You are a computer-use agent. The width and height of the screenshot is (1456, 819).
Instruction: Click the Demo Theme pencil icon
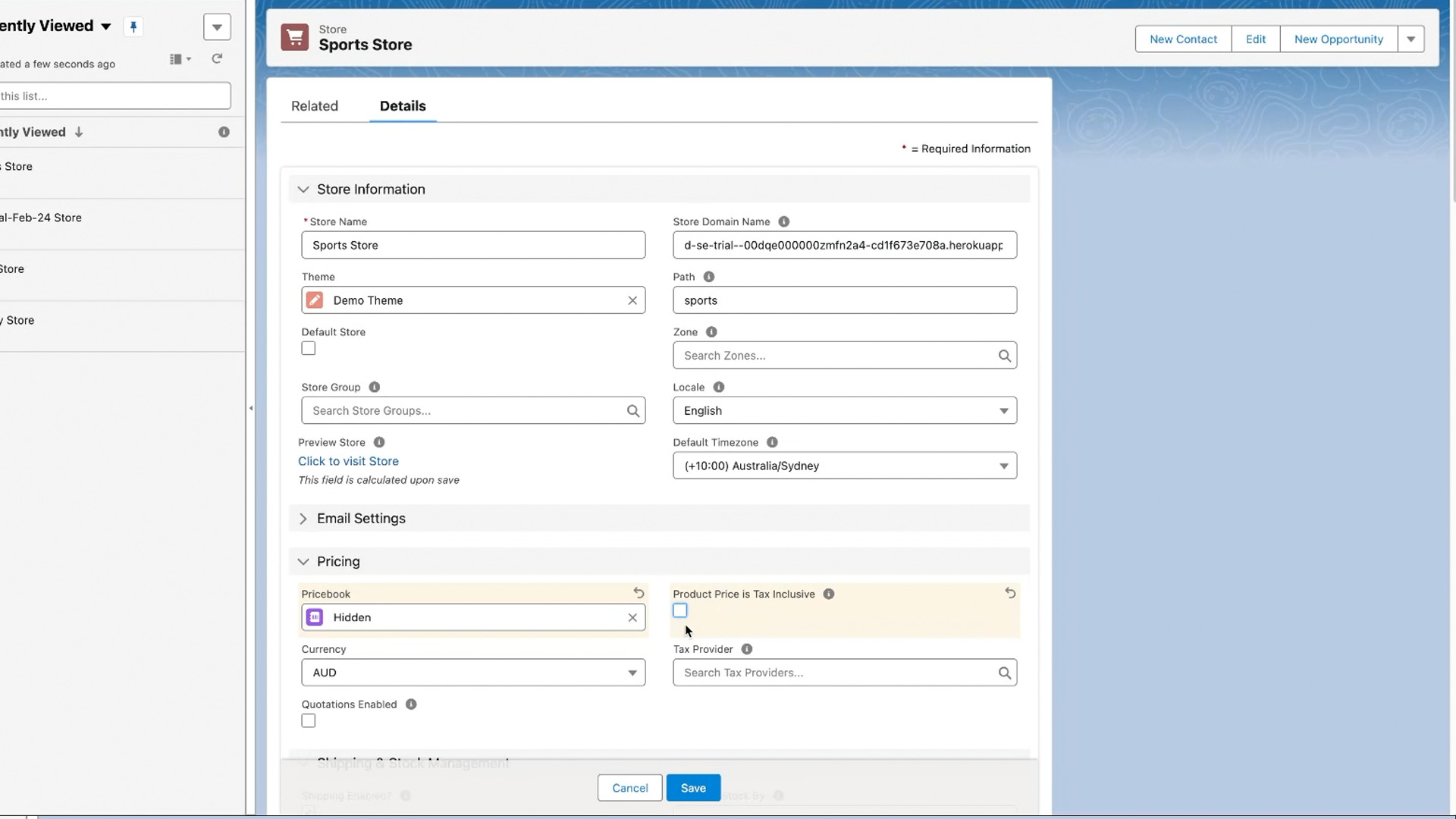pyautogui.click(x=314, y=300)
